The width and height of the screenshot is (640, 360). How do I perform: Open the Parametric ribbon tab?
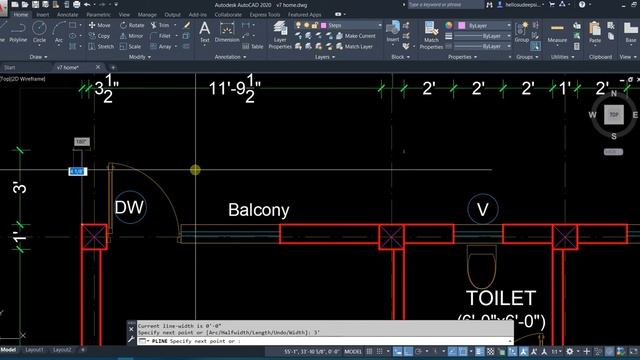(x=98, y=15)
